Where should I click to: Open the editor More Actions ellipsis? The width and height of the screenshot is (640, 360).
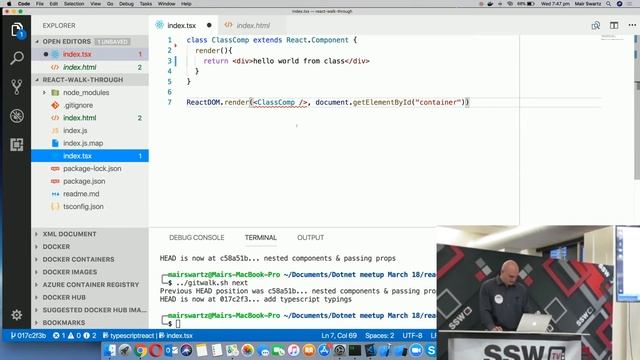pyautogui.click(x=632, y=25)
